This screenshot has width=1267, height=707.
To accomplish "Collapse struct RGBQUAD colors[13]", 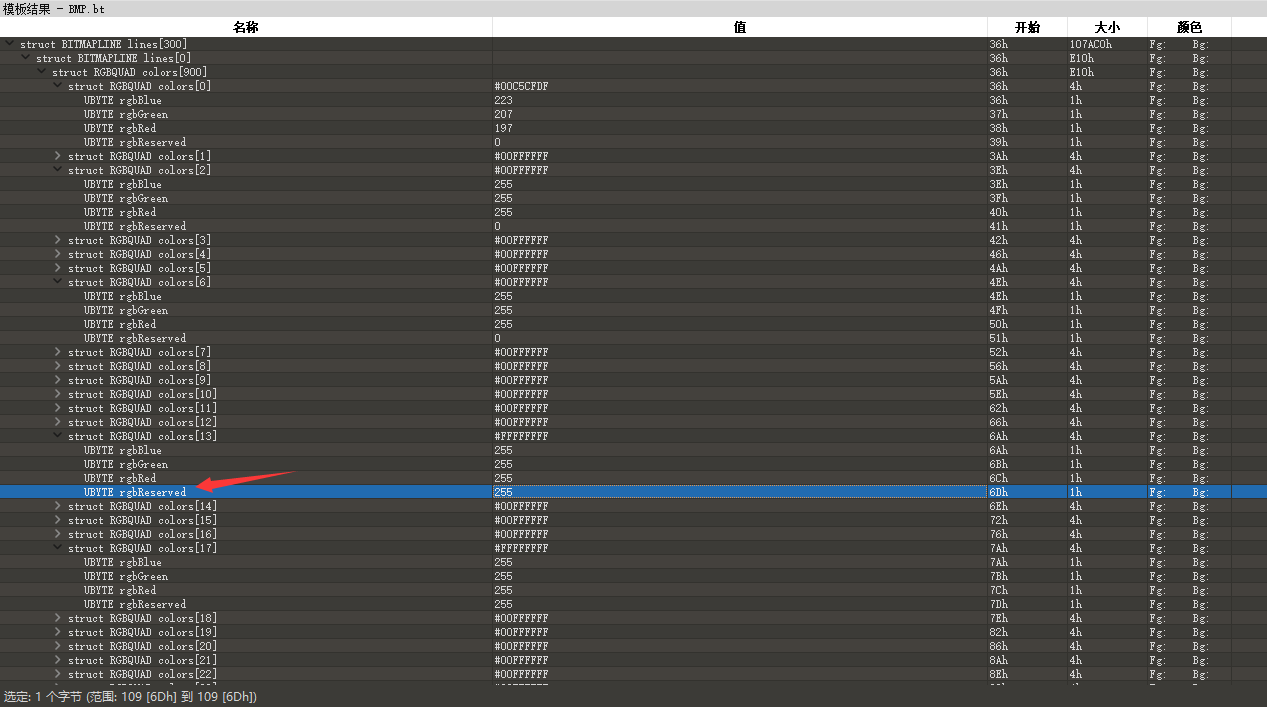I will tap(57, 435).
